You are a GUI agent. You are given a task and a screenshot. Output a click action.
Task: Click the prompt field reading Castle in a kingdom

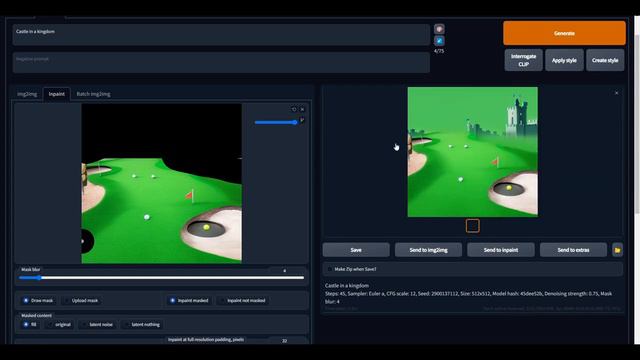coord(221,34)
